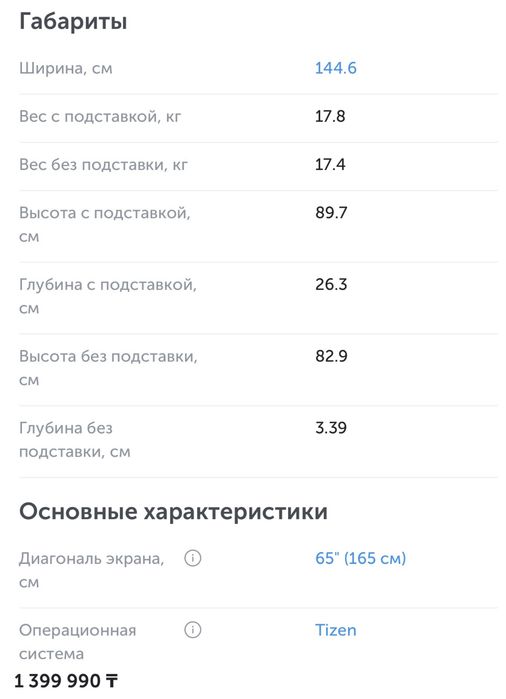Click the Глубина без подставки value 3.39

(331, 428)
